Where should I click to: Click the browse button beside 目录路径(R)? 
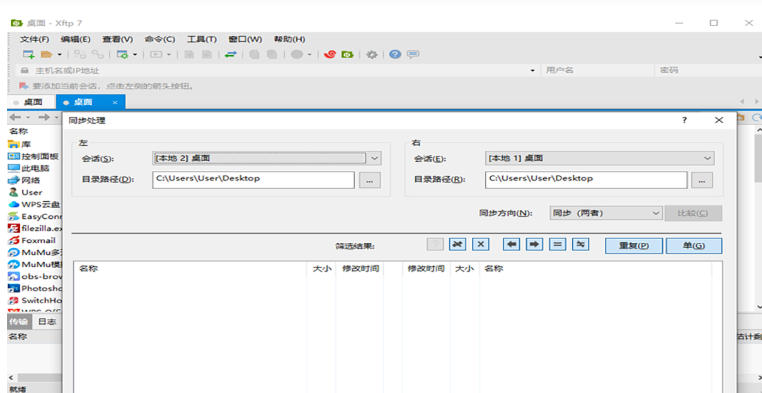[x=702, y=180]
